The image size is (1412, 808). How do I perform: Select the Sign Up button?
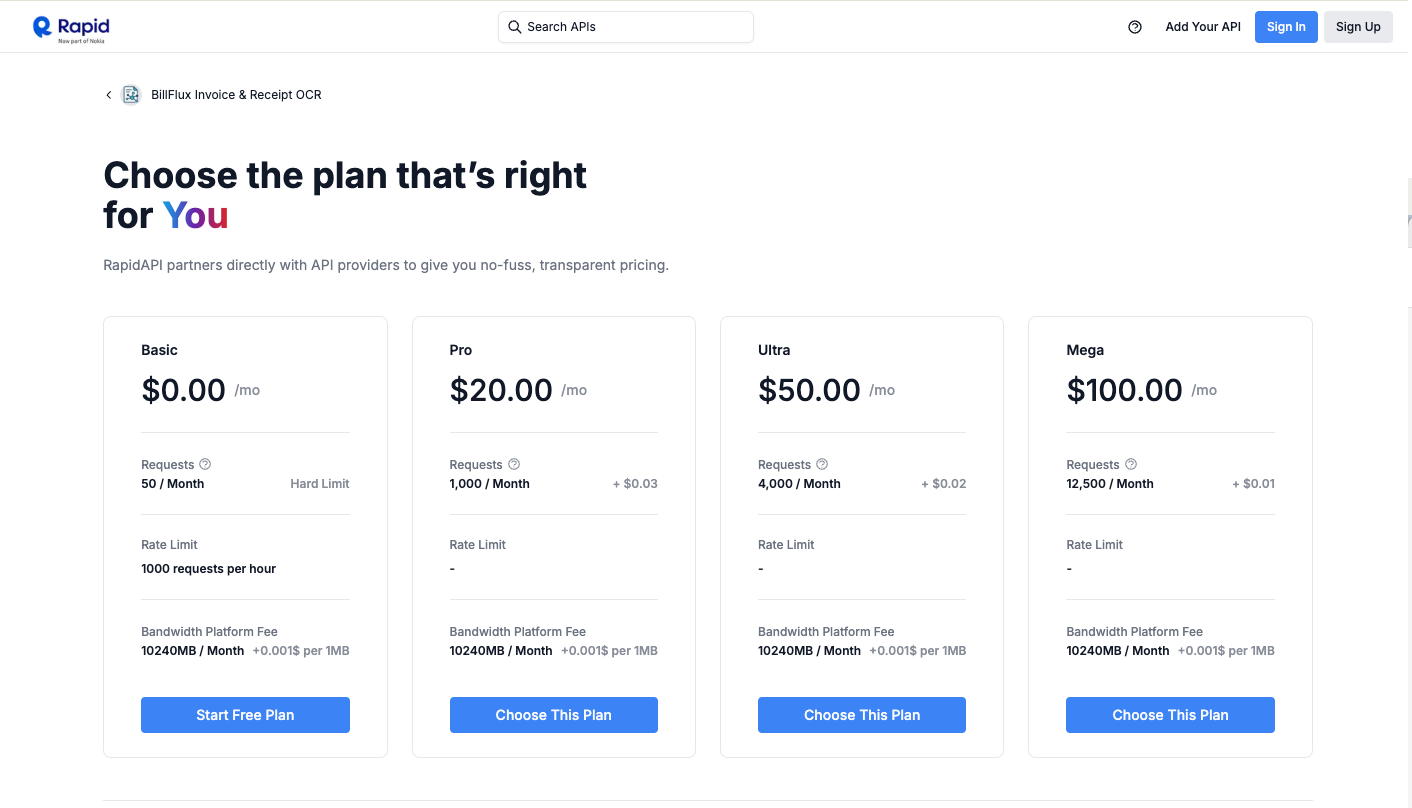[1358, 27]
